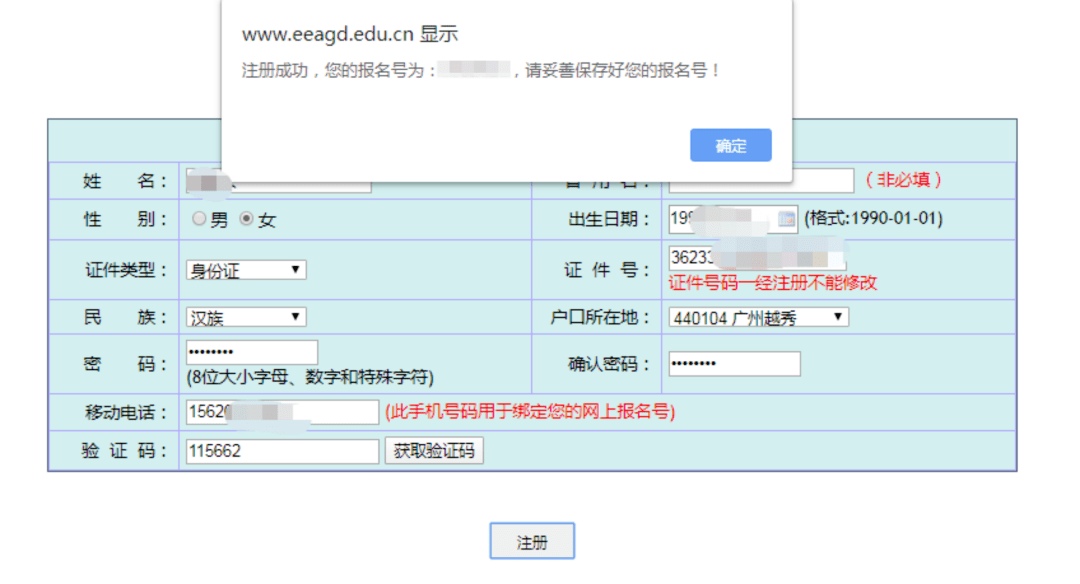This screenshot has width=1080, height=584.
Task: Click the 确定 button in the dialog
Action: tap(730, 145)
